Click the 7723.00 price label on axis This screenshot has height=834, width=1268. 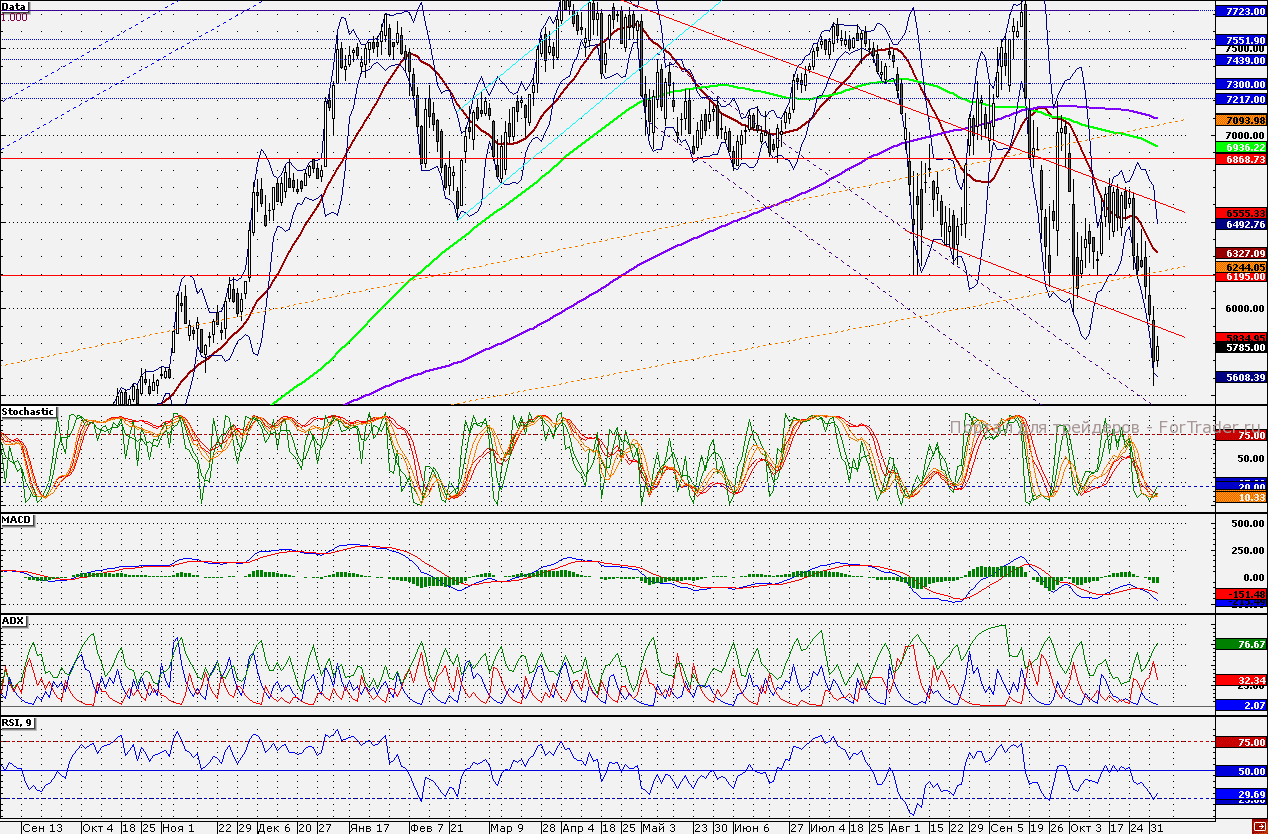click(1239, 10)
